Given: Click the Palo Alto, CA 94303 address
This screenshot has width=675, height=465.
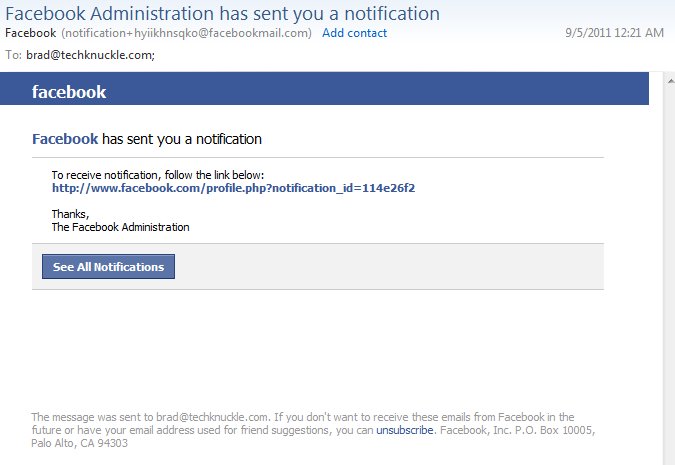Looking at the screenshot, I should (x=79, y=443).
